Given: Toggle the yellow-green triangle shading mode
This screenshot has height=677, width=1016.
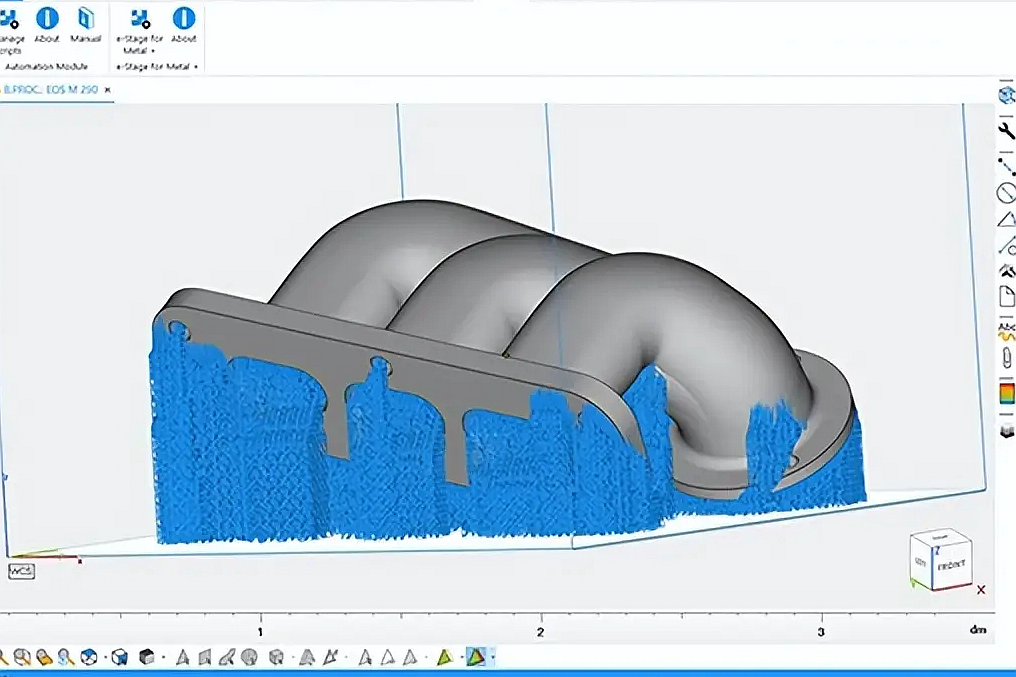Looking at the screenshot, I should point(445,657).
